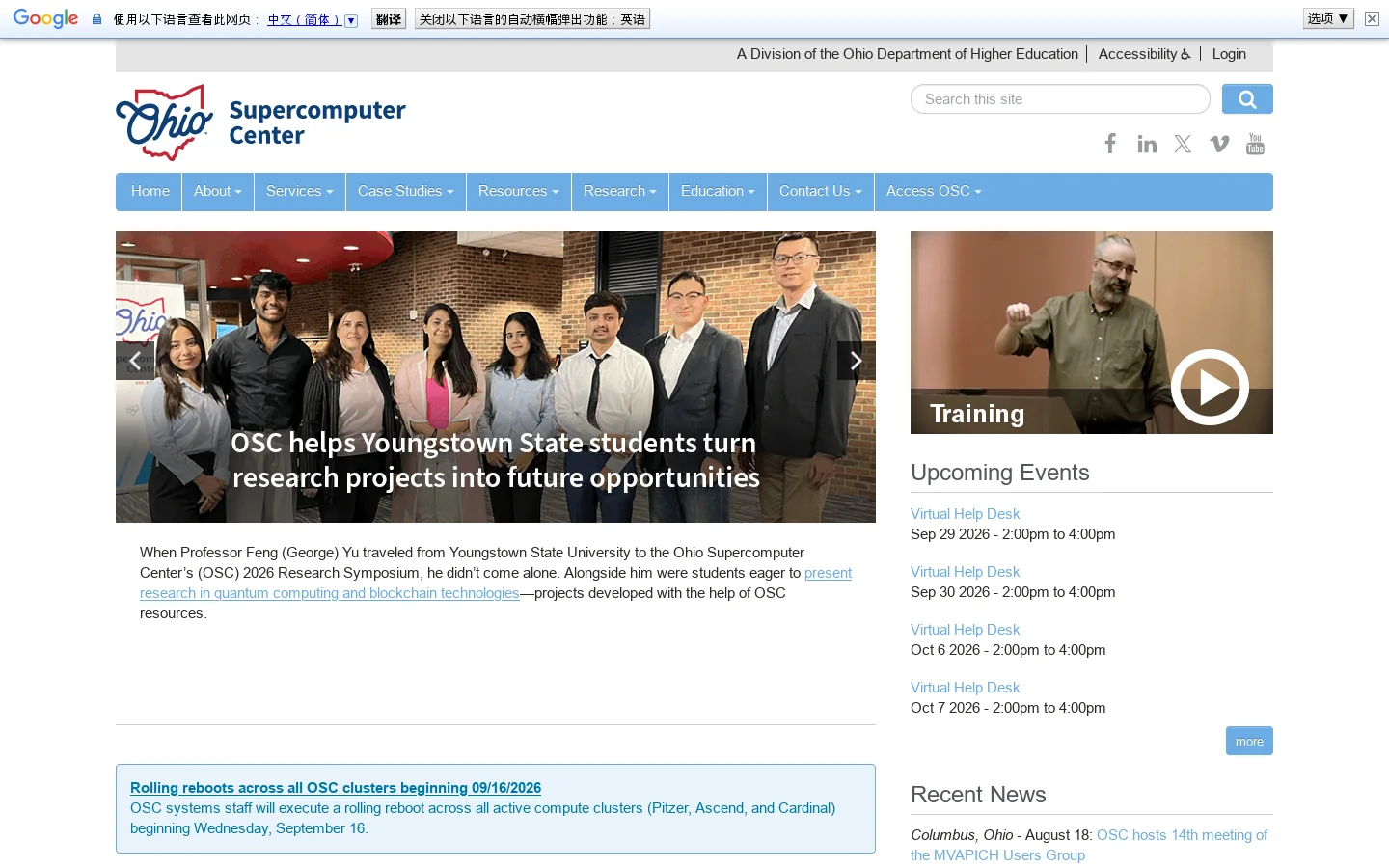Expand the Resources menu

pos(519,191)
